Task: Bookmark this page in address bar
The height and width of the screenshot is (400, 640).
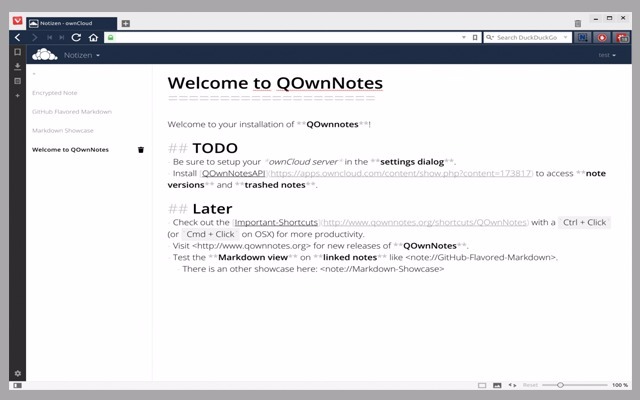Action: click(475, 38)
